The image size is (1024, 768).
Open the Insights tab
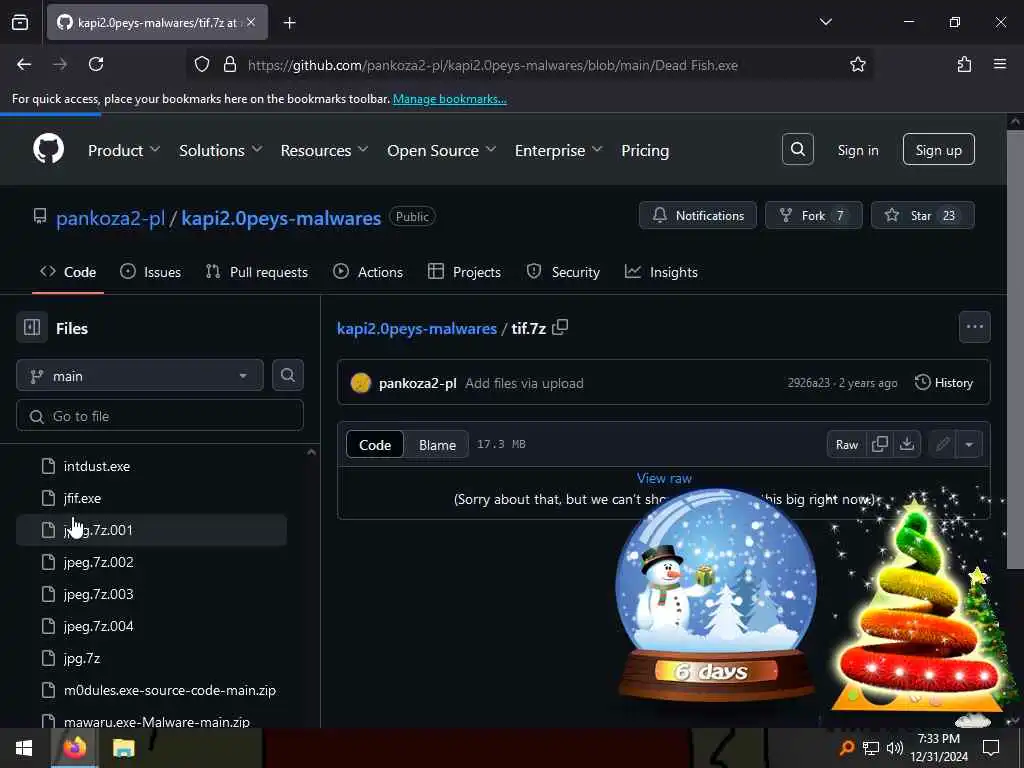(x=661, y=272)
